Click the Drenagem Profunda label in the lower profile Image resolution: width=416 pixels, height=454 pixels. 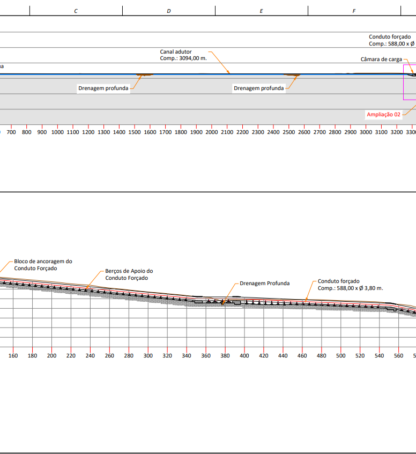265,283
